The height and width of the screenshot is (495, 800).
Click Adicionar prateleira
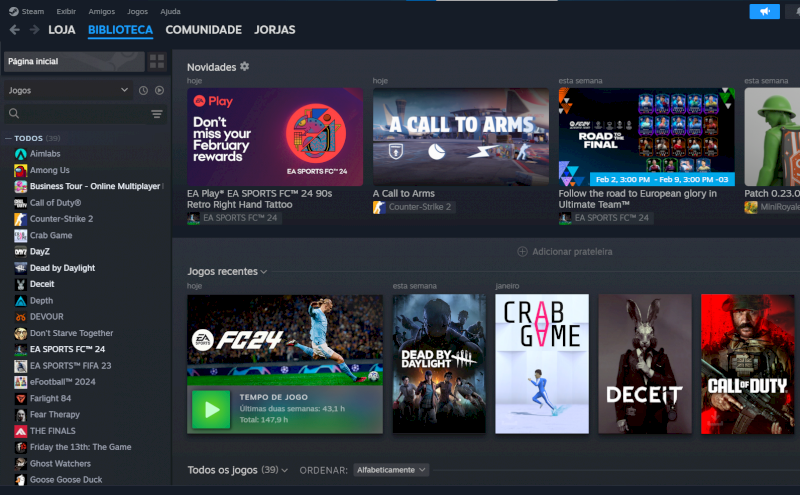click(x=565, y=252)
